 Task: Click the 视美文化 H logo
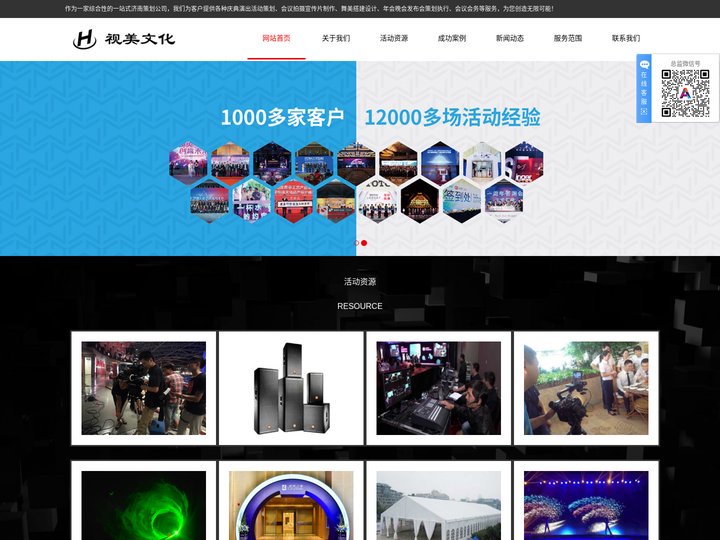pos(124,39)
